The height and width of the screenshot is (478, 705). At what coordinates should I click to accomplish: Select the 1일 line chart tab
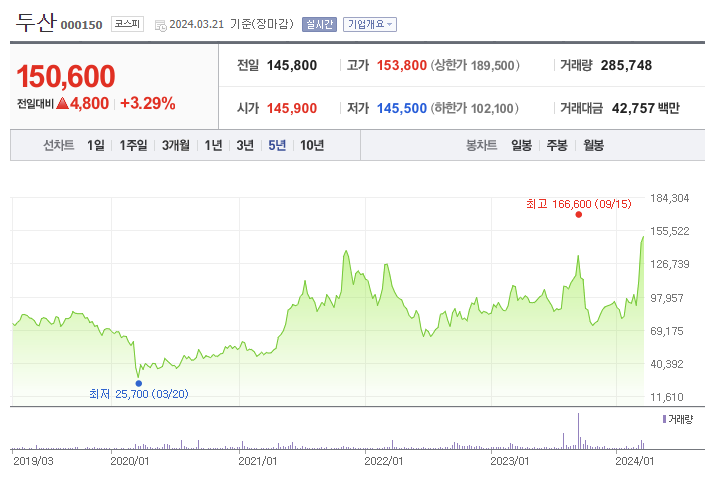click(95, 145)
